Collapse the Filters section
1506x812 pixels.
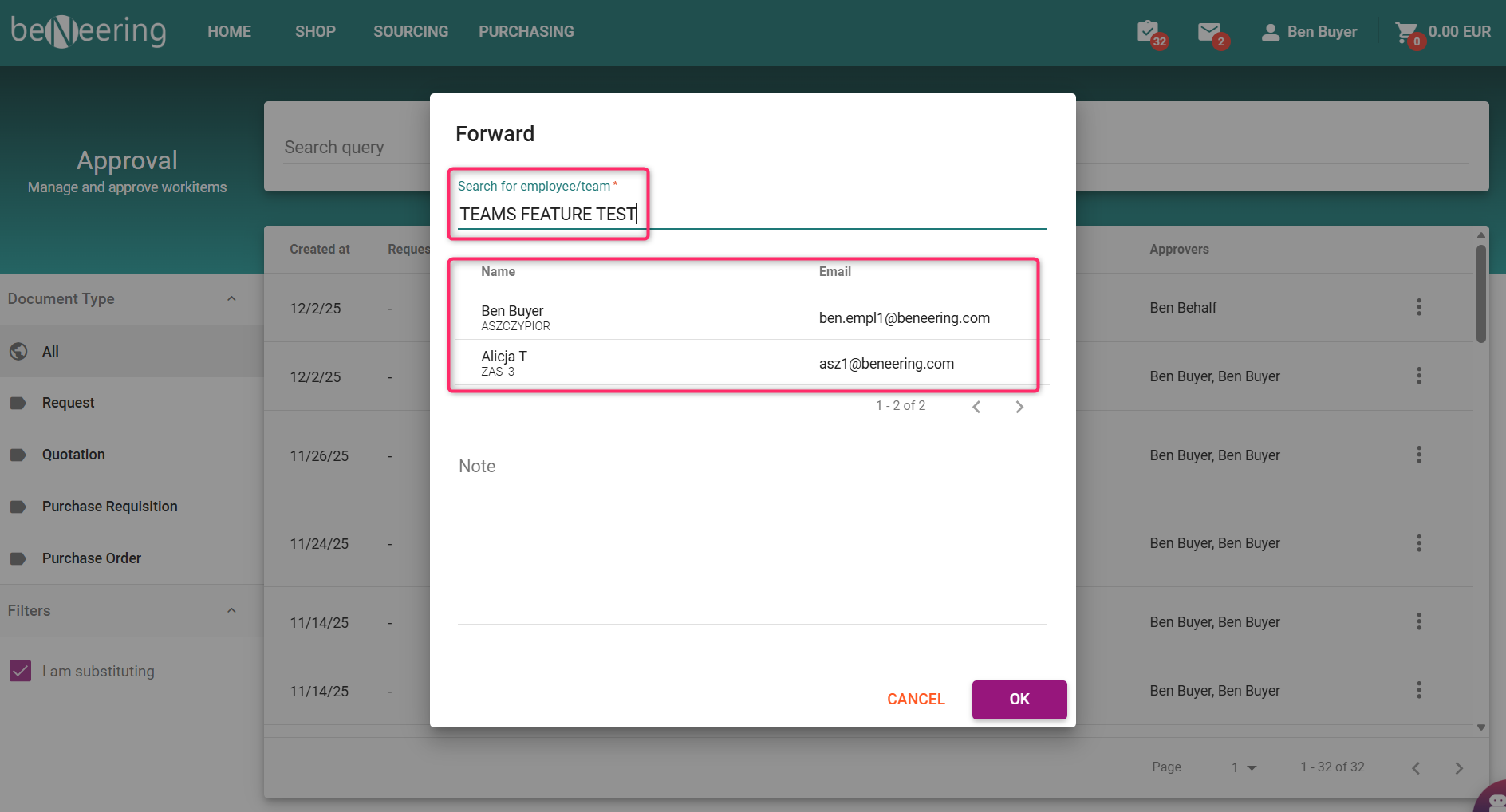[x=231, y=610]
